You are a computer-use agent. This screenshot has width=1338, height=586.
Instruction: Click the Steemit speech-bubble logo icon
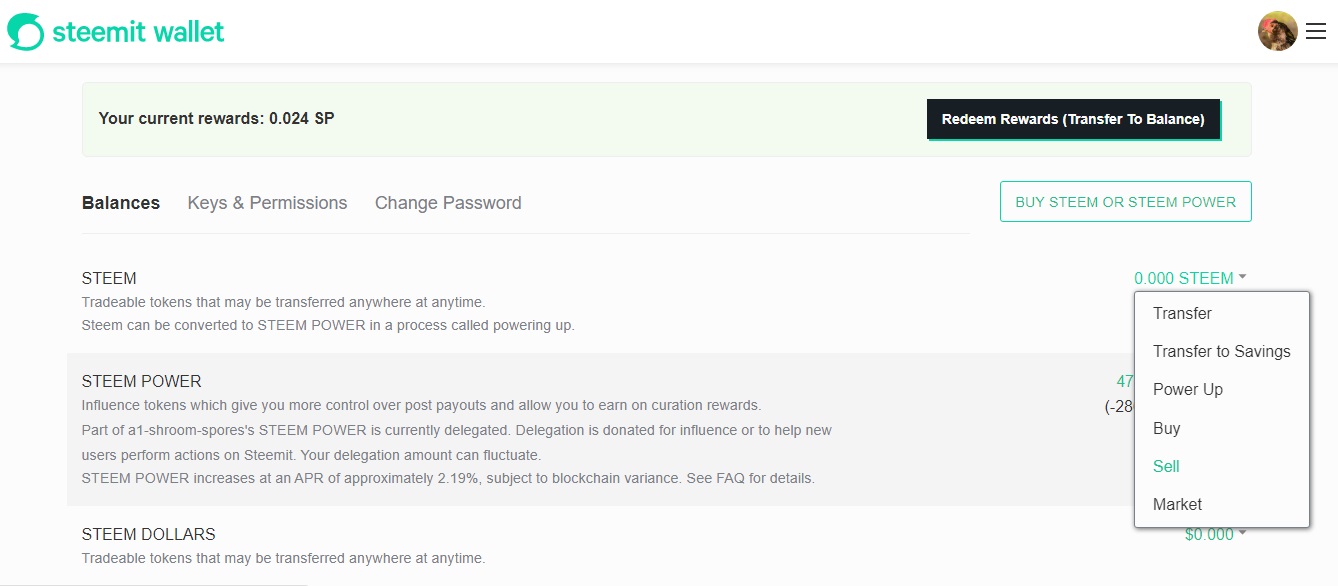(x=26, y=32)
